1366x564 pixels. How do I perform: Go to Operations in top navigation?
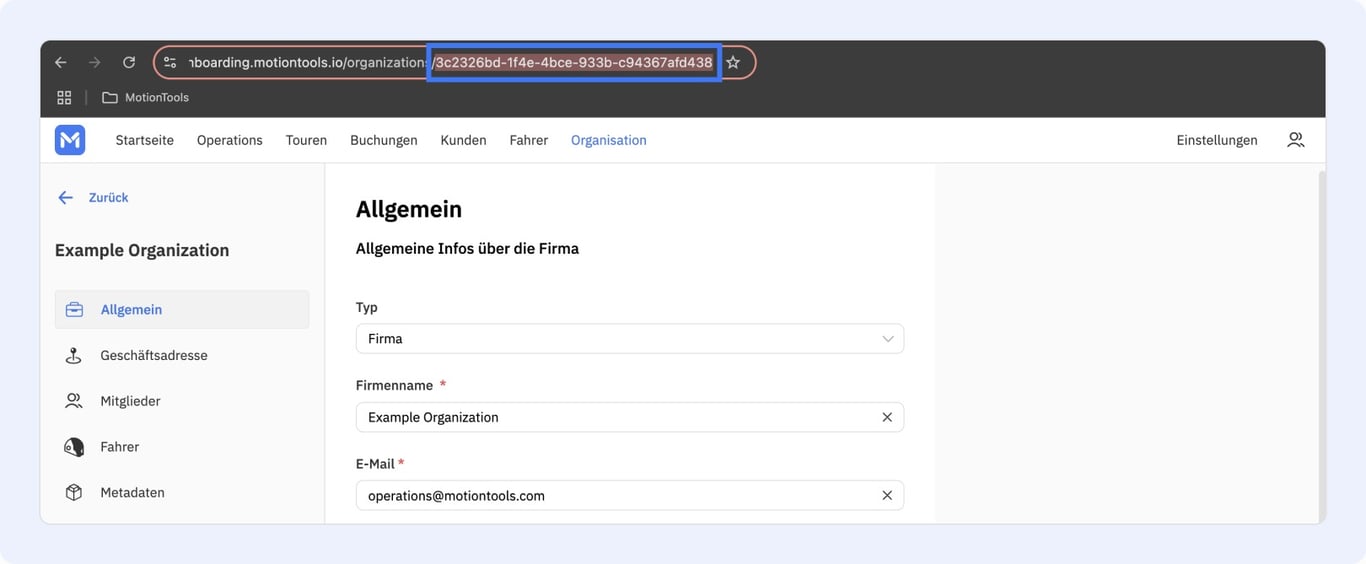point(230,140)
